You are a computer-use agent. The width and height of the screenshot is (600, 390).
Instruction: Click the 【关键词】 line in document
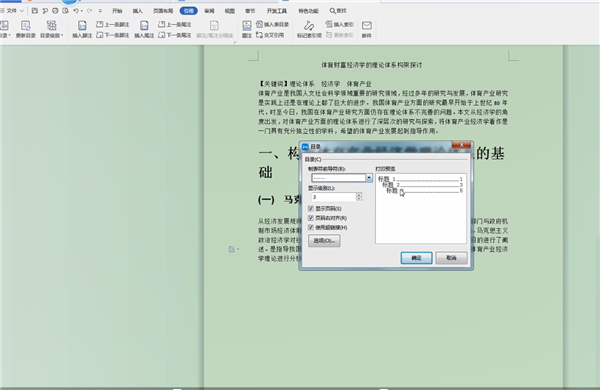[x=315, y=84]
